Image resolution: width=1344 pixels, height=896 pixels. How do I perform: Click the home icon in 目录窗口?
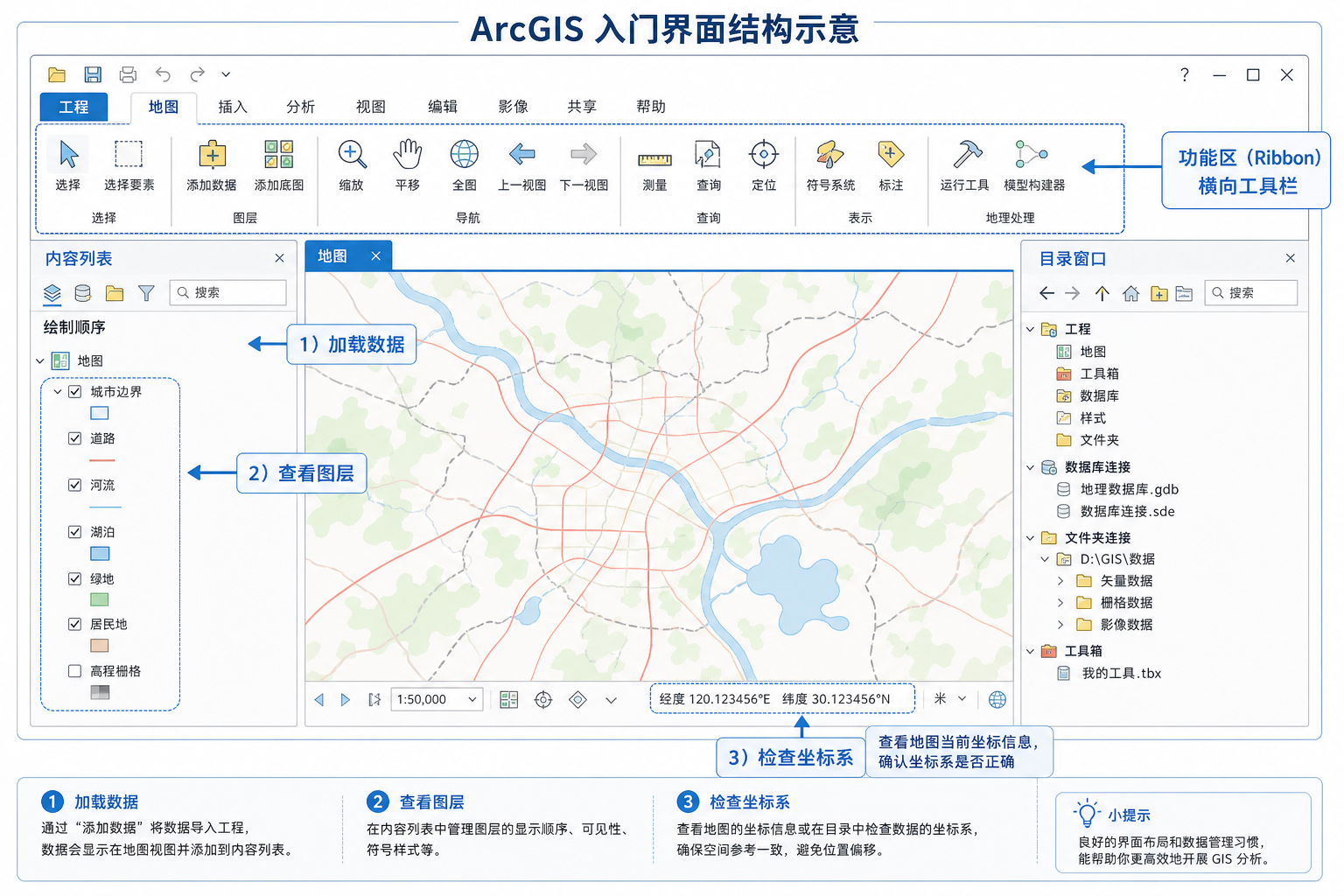[x=1130, y=293]
